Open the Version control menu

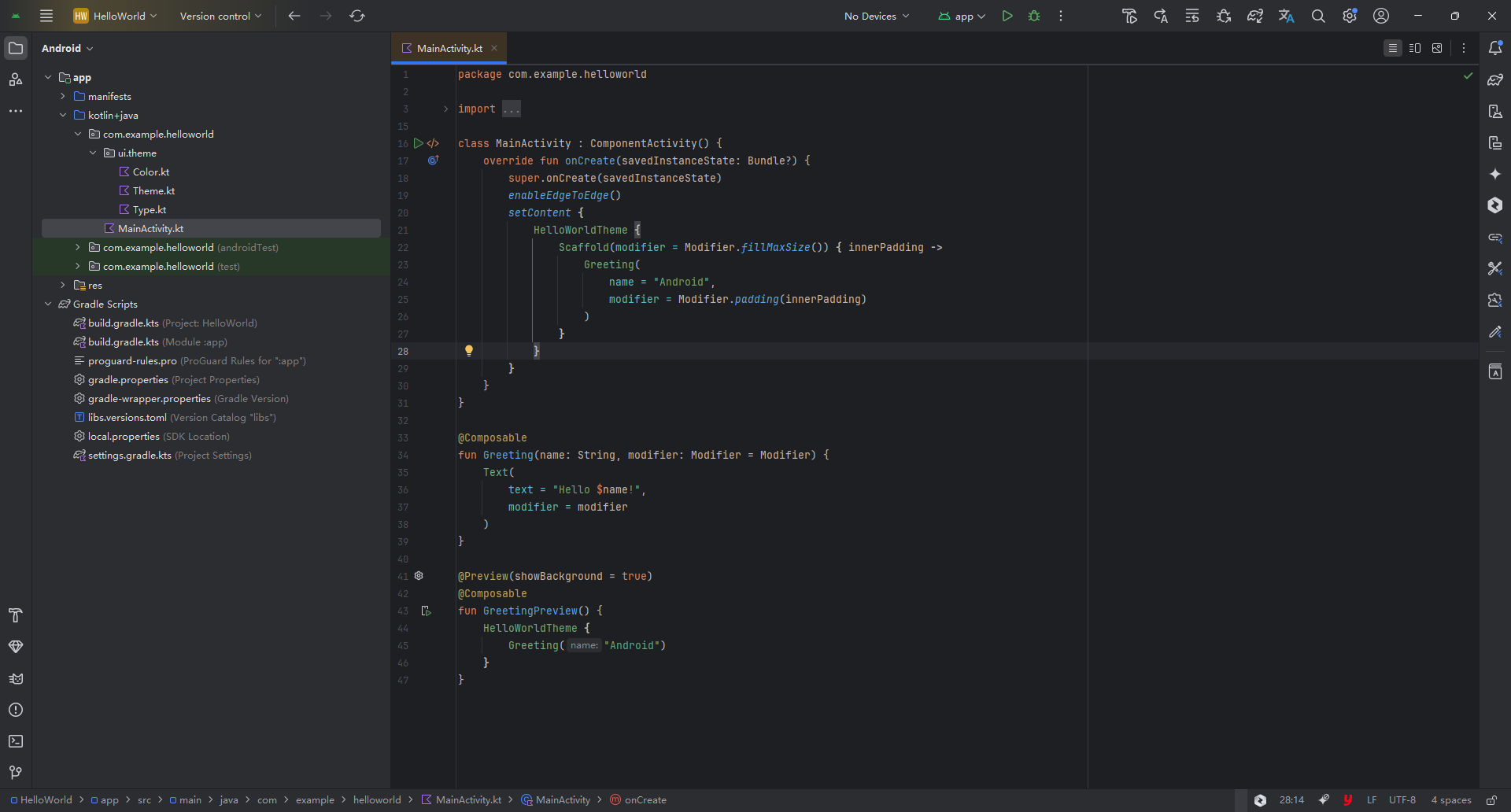pyautogui.click(x=220, y=16)
